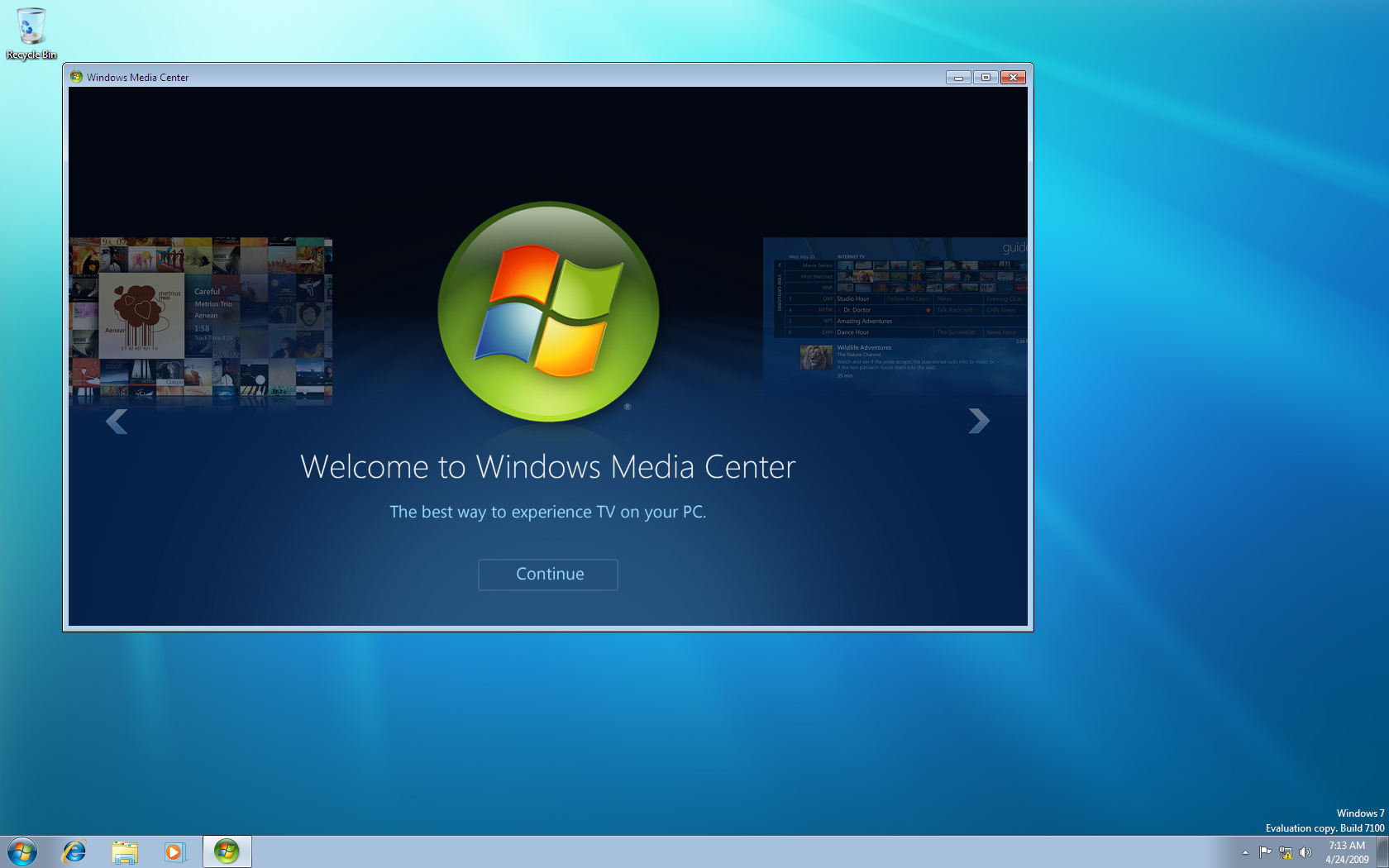The width and height of the screenshot is (1389, 868).
Task: Open Windows Explorer from the taskbar
Action: (x=125, y=851)
